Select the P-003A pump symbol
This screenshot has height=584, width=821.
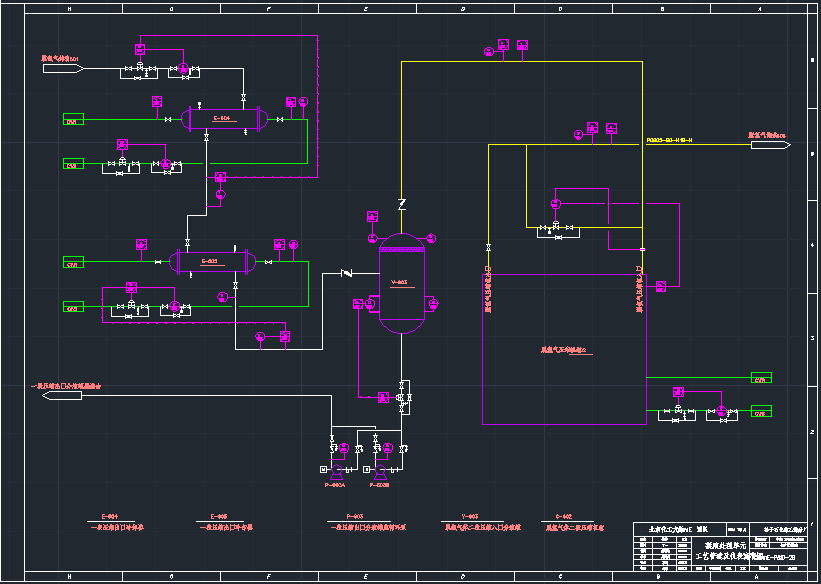pos(336,471)
